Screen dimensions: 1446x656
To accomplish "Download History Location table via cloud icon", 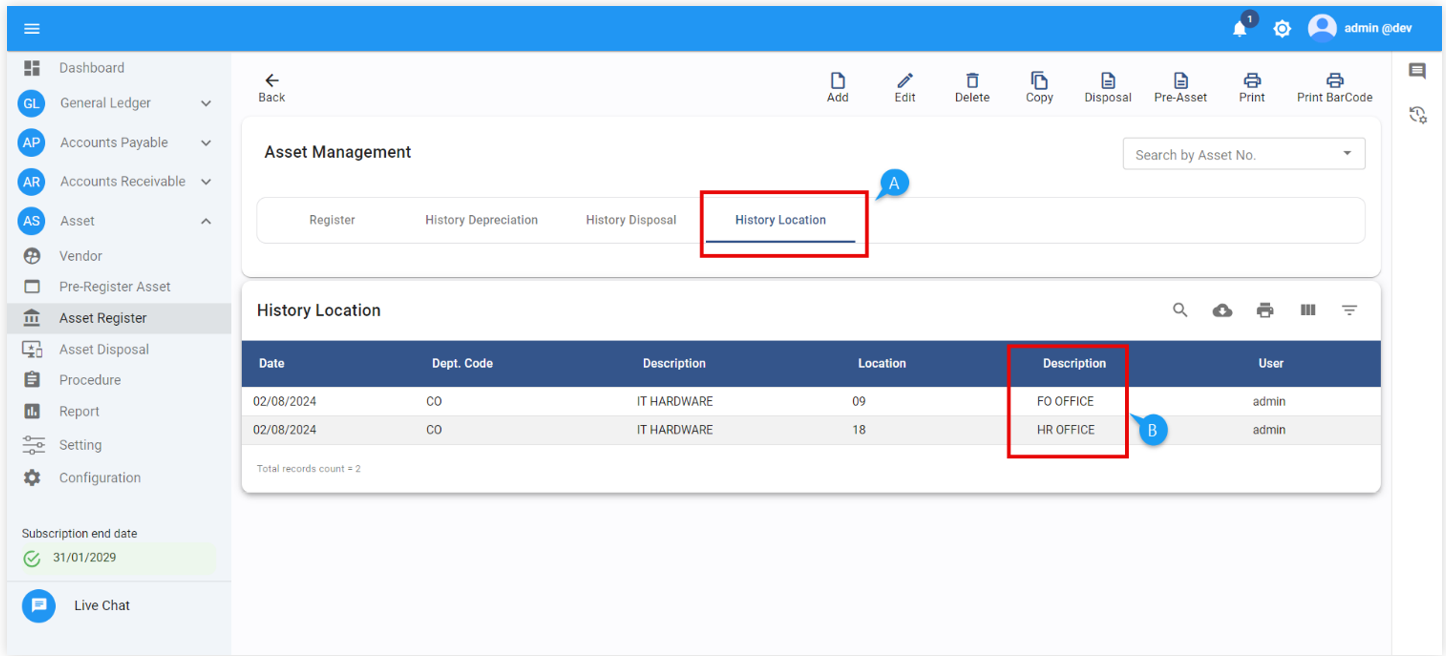I will click(1222, 311).
